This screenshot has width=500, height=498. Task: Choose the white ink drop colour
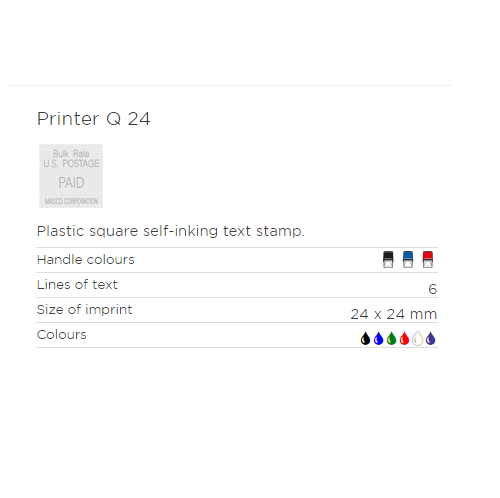(x=417, y=338)
